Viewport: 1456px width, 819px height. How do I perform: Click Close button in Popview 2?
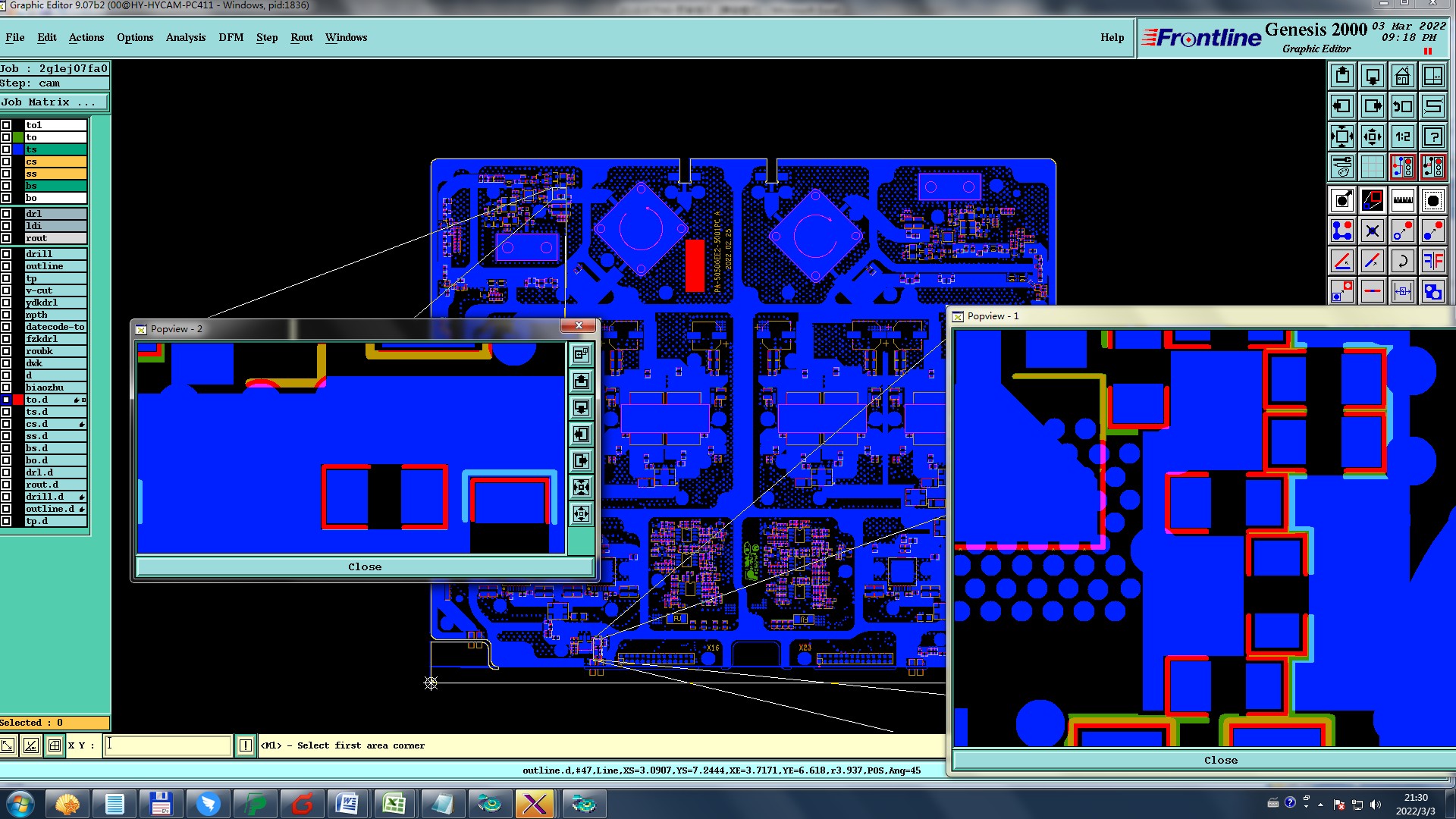pos(364,566)
